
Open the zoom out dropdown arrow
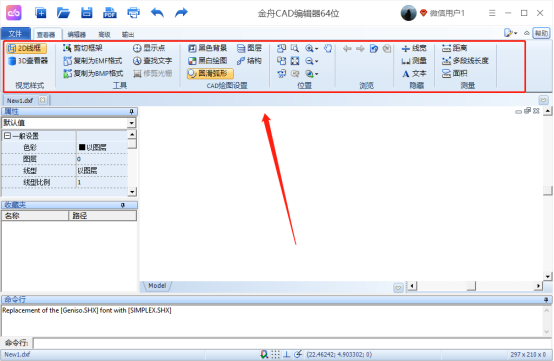tap(317, 61)
